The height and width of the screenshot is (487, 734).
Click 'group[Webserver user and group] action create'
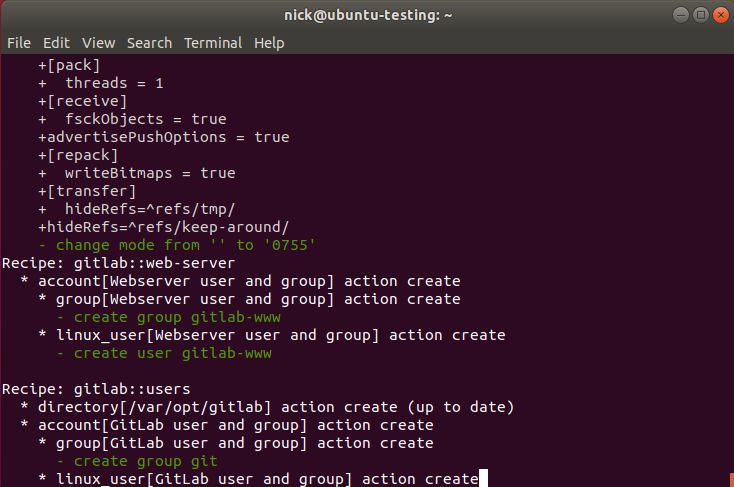point(258,299)
